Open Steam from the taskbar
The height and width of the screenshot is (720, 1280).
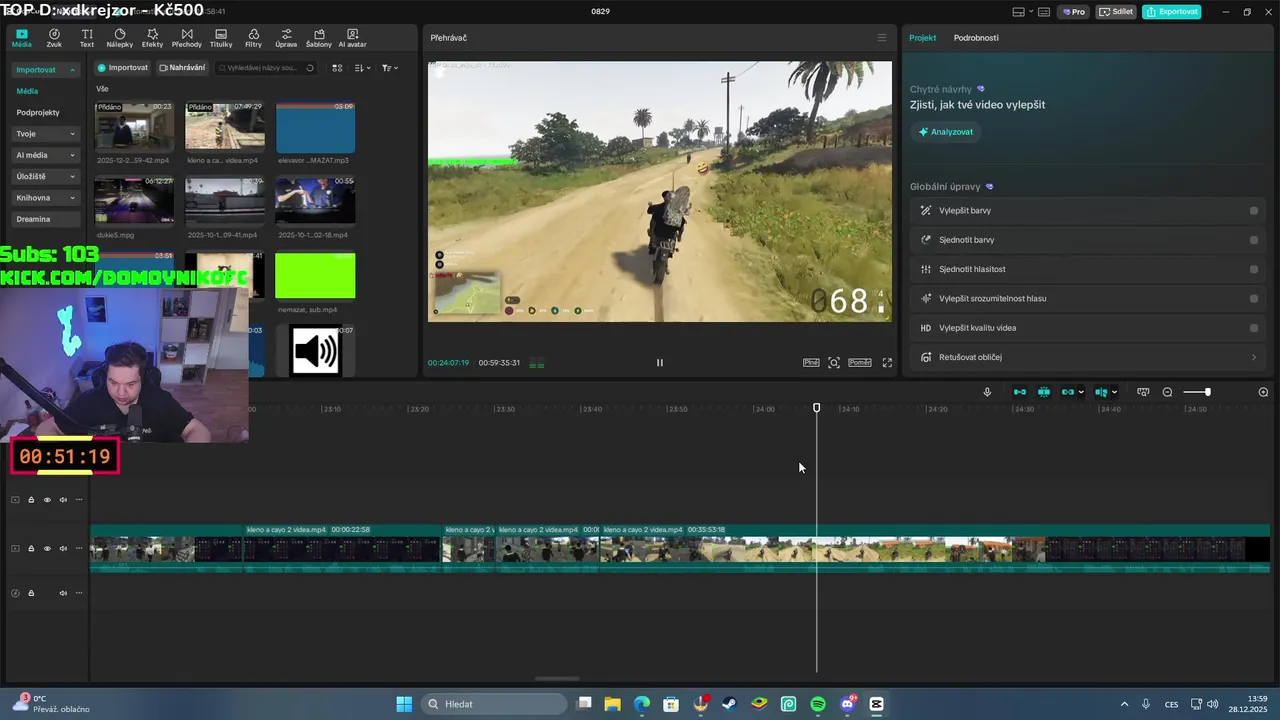729,704
